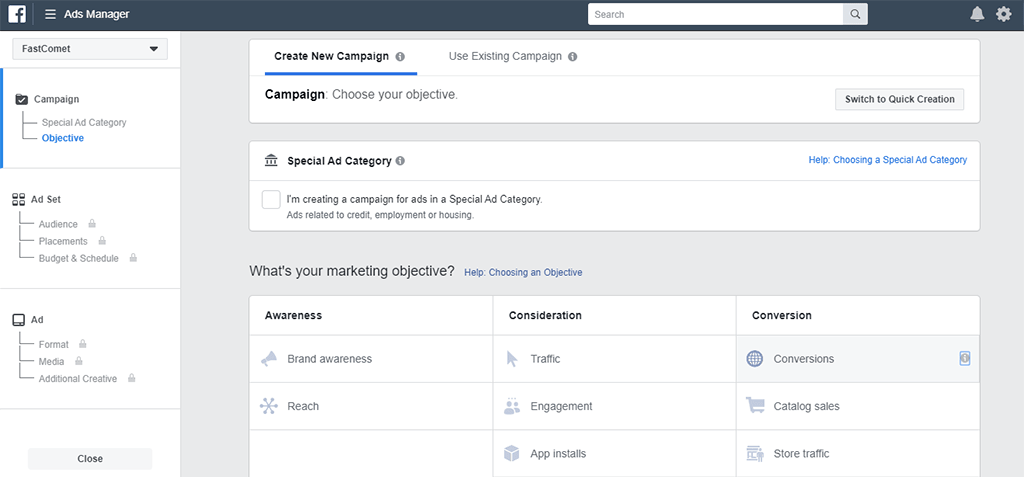The height and width of the screenshot is (477, 1024).
Task: Open Help: Choosing an Objective link
Action: 523,272
